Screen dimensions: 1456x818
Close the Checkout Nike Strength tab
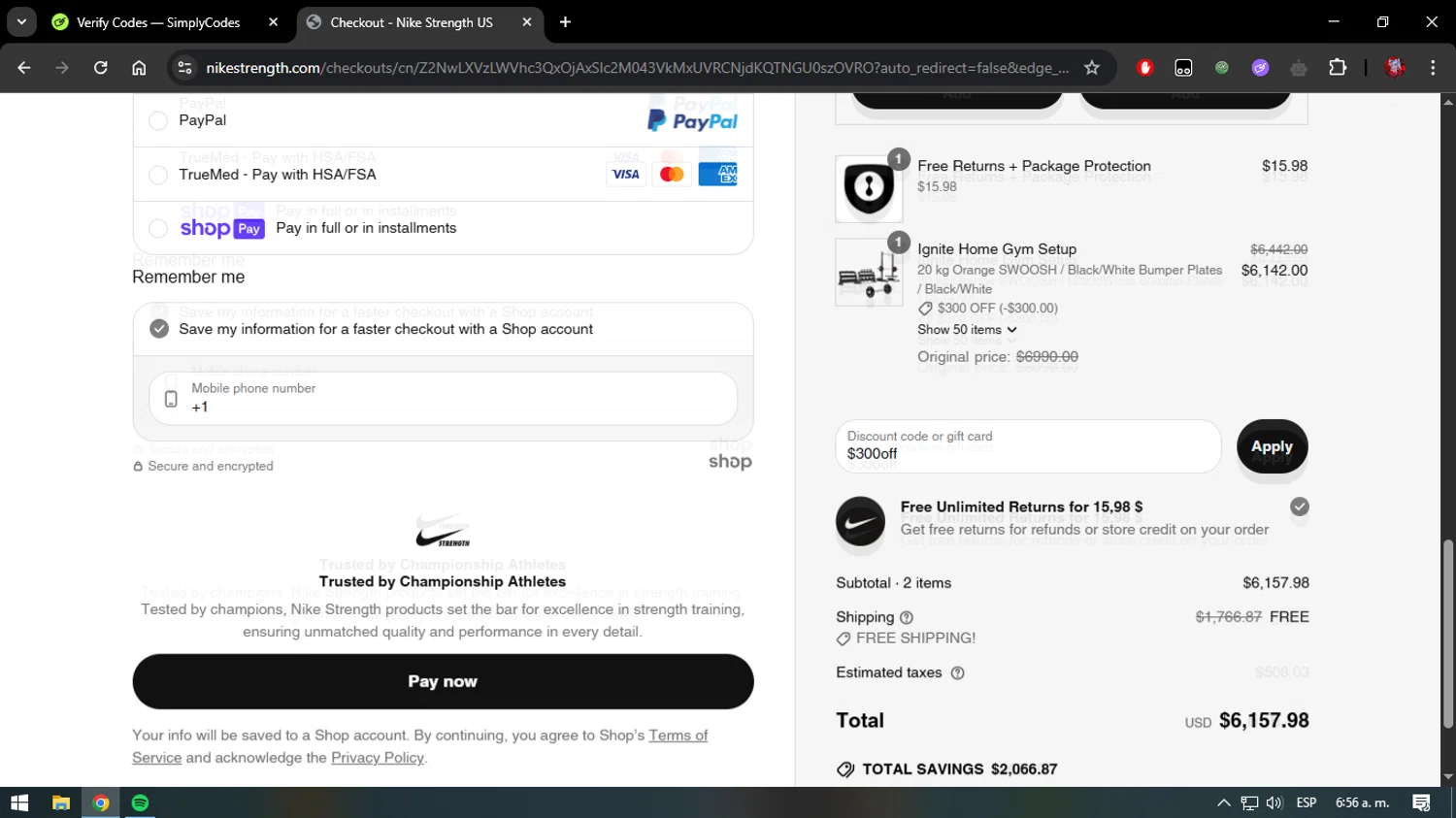(x=527, y=22)
